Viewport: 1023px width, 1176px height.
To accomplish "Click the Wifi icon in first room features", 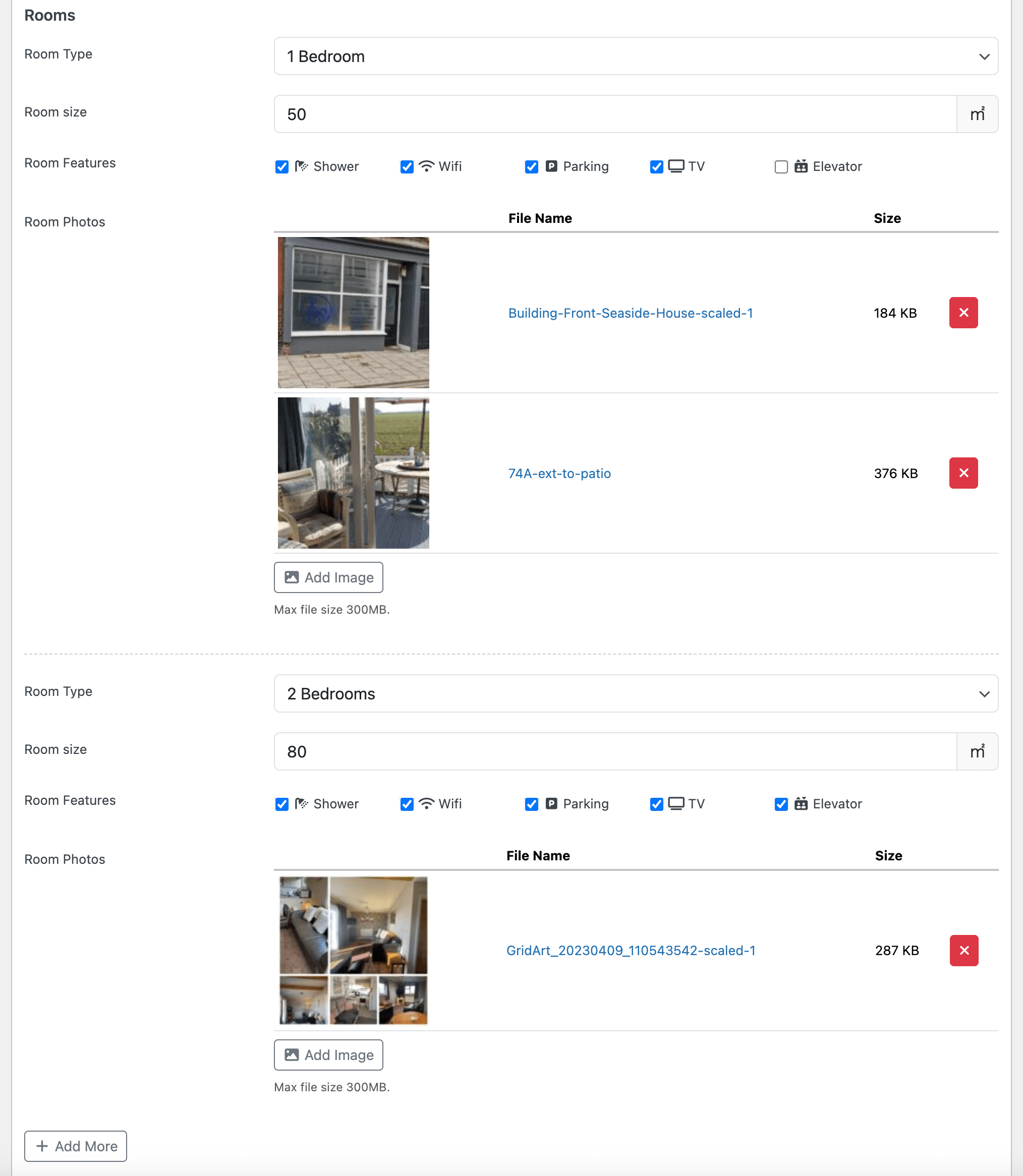I will [426, 166].
